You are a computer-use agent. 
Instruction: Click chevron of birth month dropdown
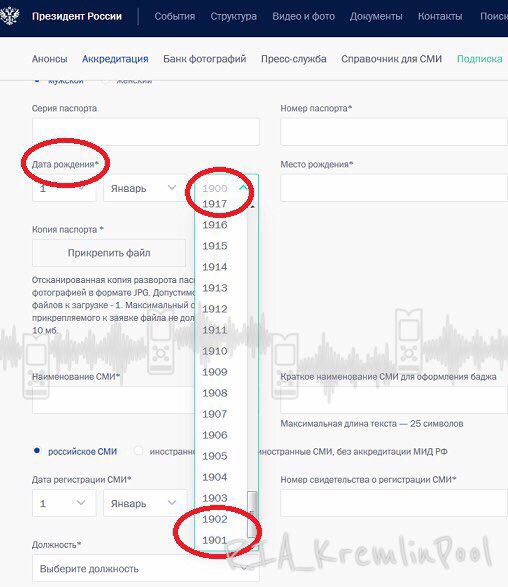pos(172,187)
